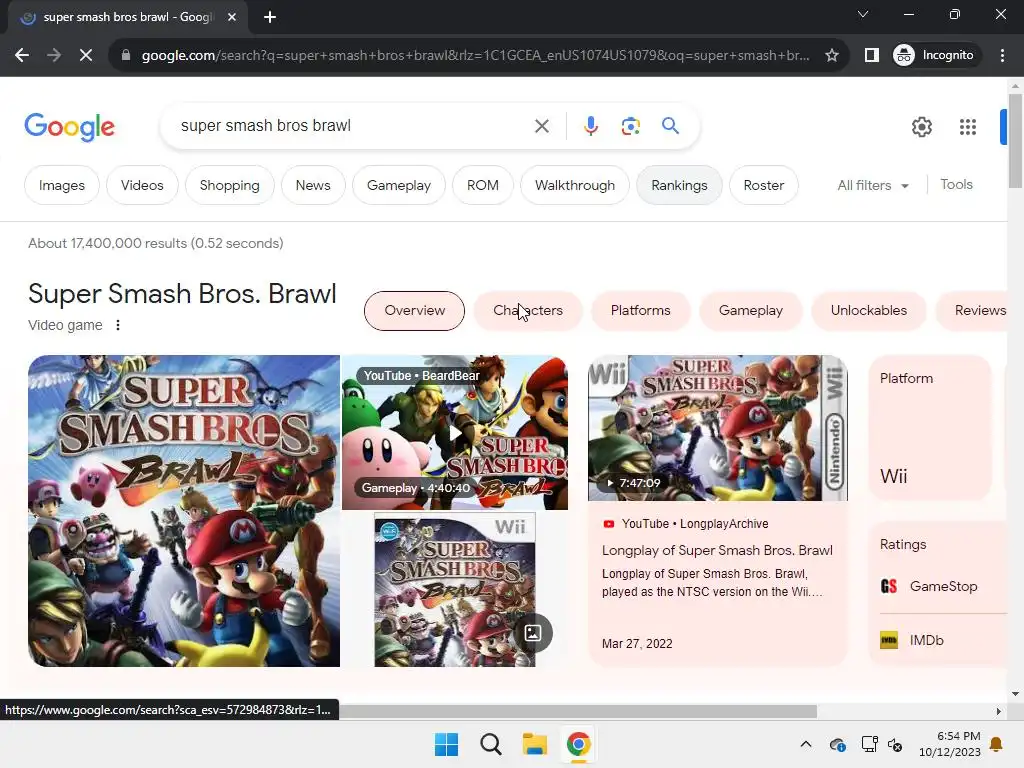
Task: Expand the All filters dropdown
Action: click(x=873, y=185)
